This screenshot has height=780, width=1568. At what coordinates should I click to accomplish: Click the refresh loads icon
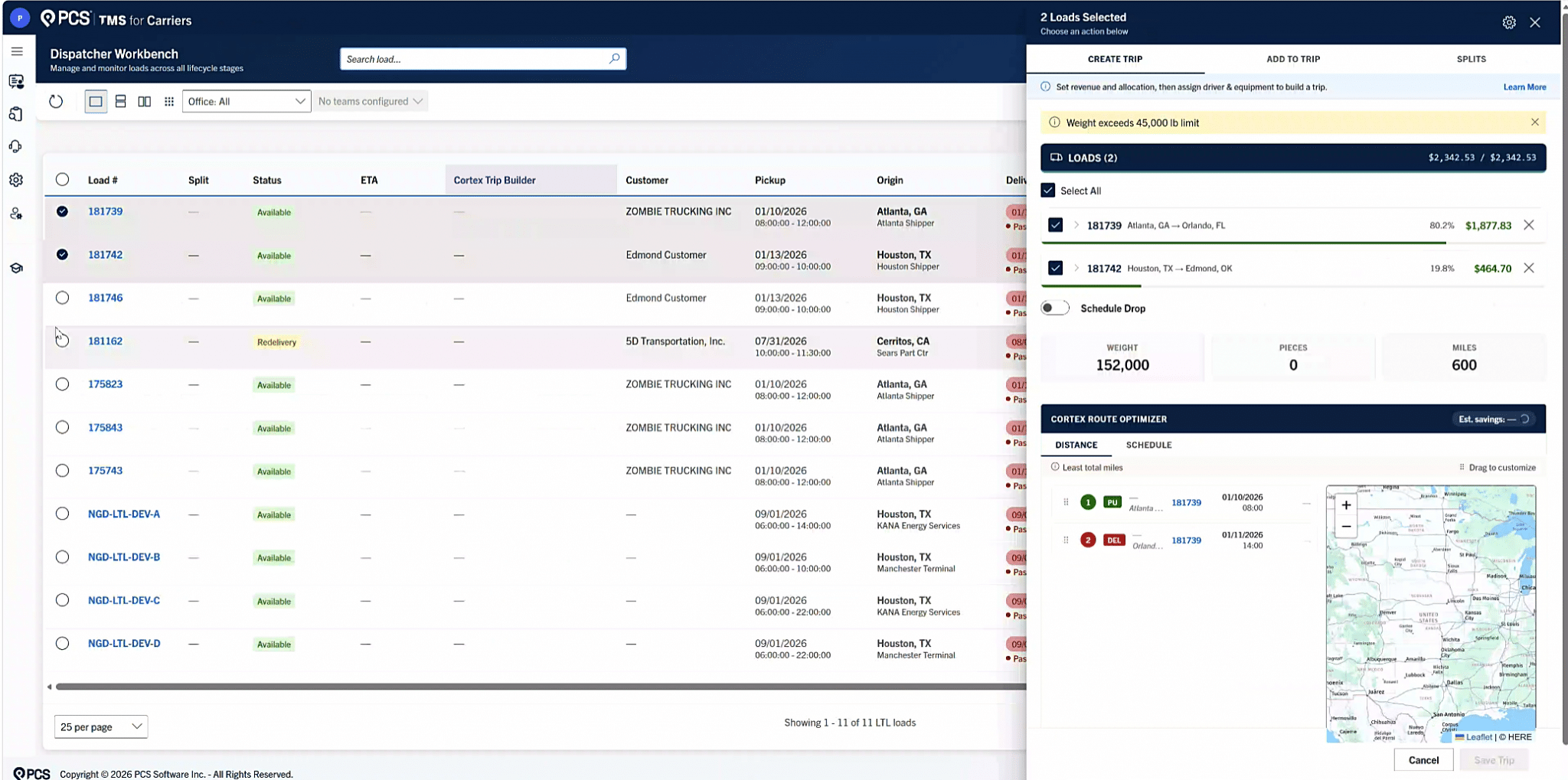tap(56, 101)
